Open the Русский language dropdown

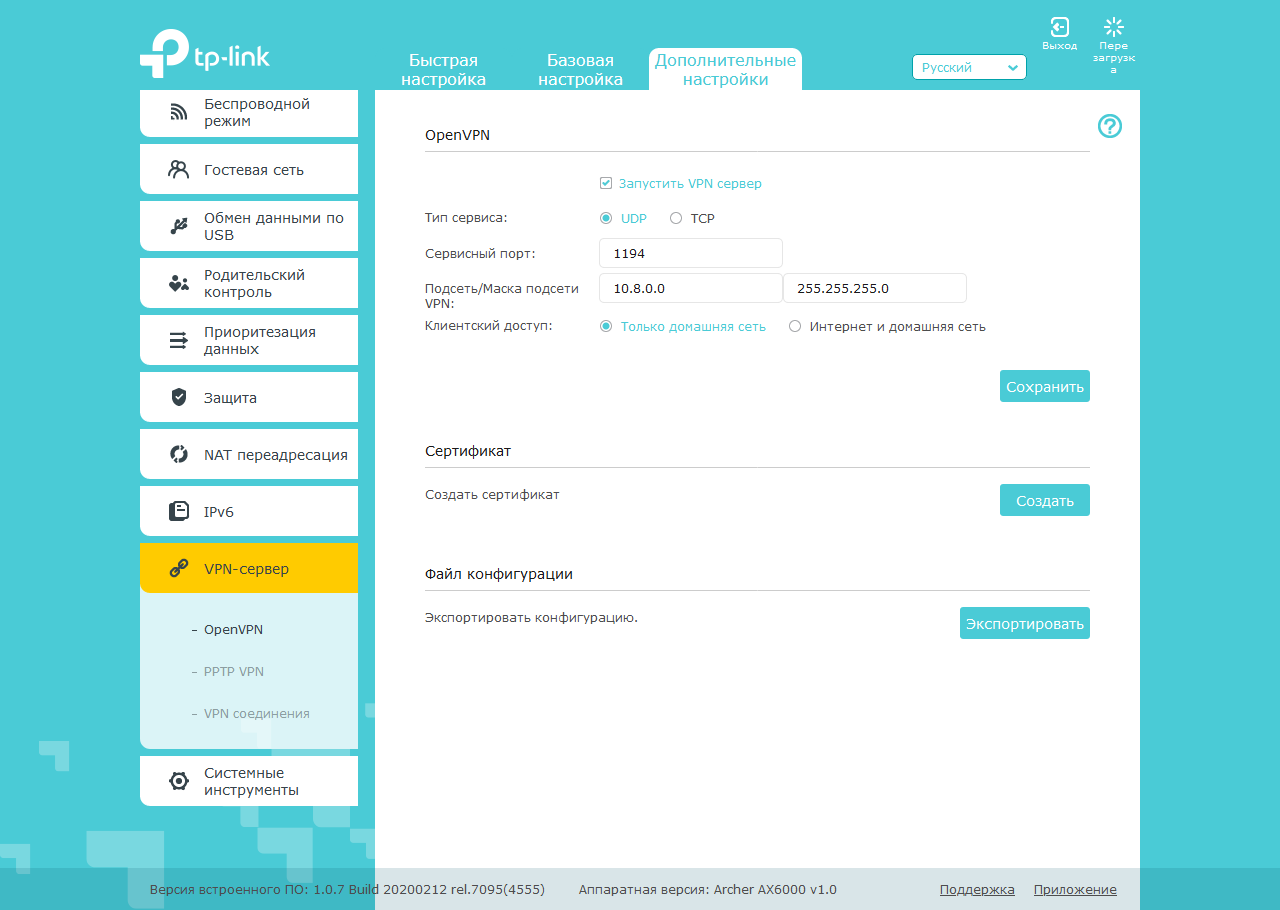click(969, 67)
